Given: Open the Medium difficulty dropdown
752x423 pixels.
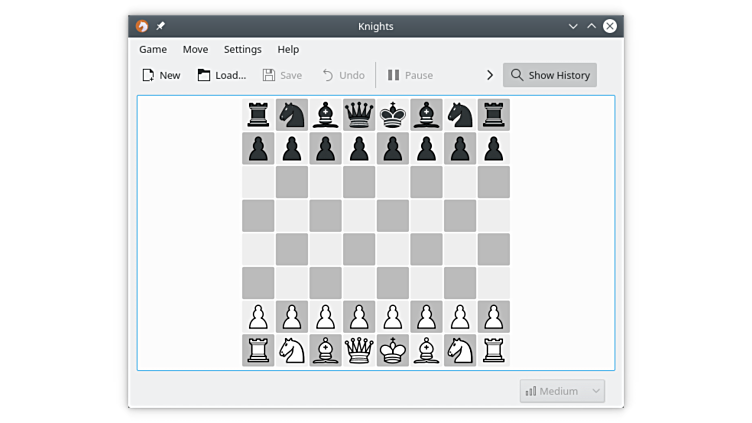Looking at the screenshot, I should coord(562,391).
